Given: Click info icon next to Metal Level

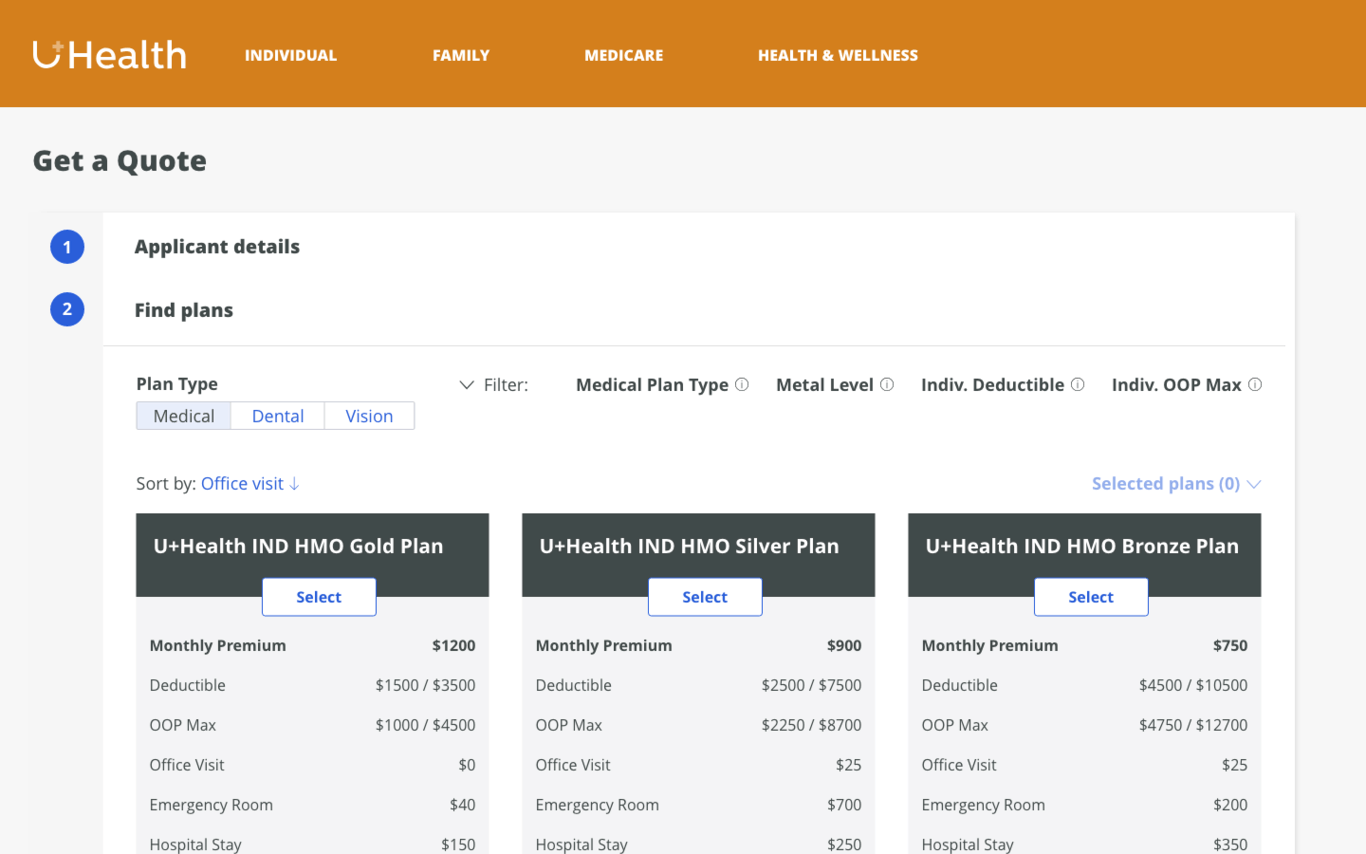Looking at the screenshot, I should coord(887,384).
